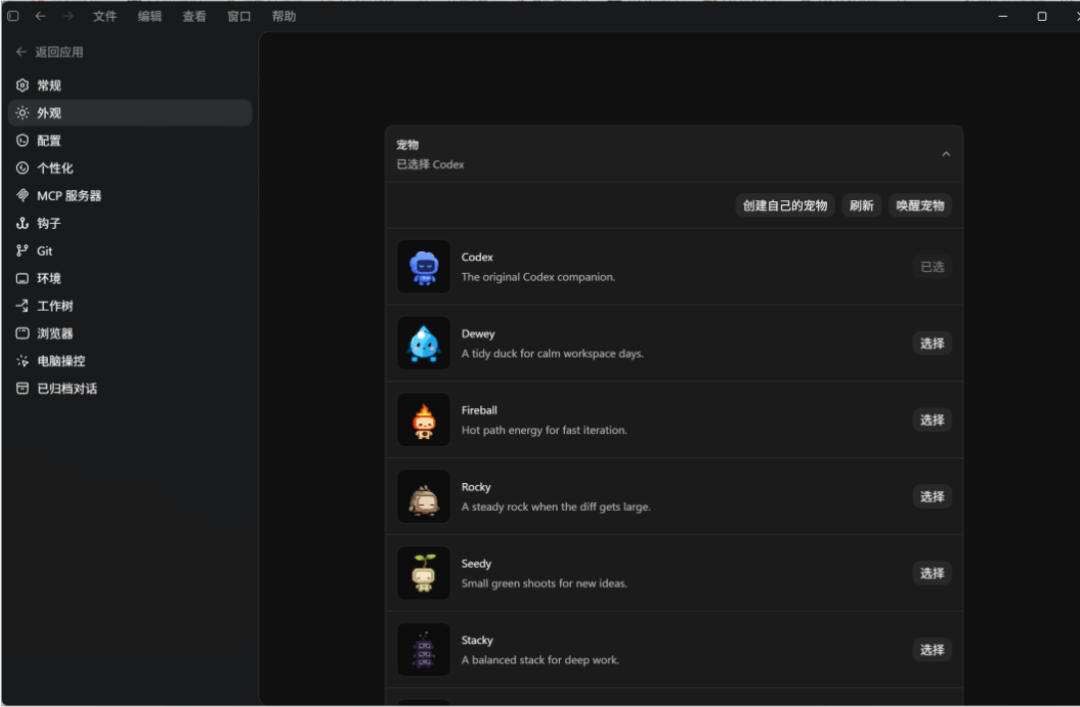The height and width of the screenshot is (707, 1080).
Task: Click the Seedy pet thumbnail
Action: (424, 573)
